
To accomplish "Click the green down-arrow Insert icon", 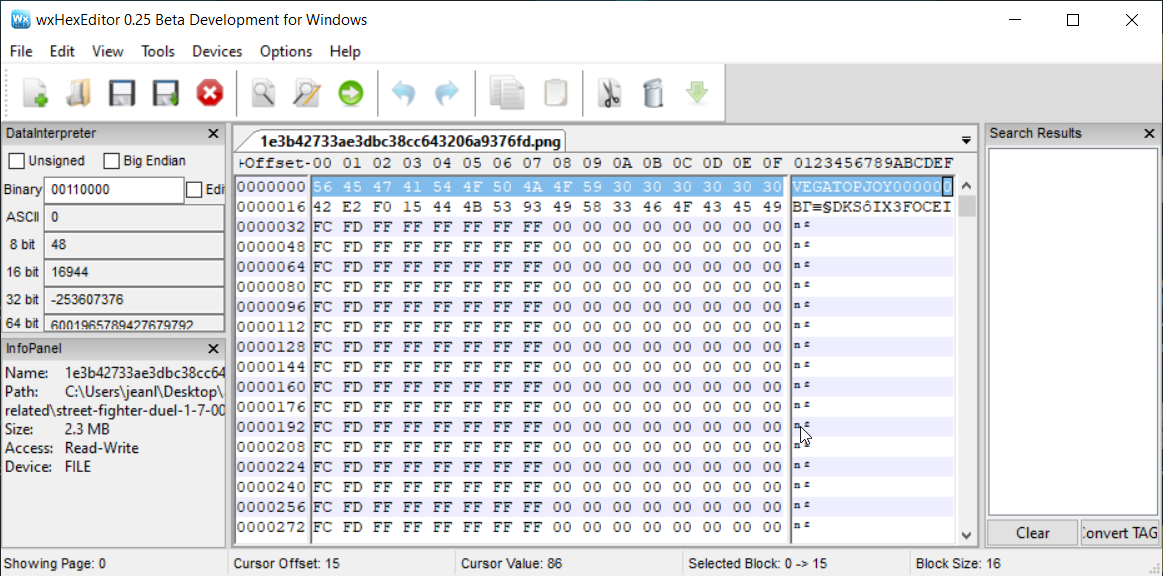I will click(x=696, y=93).
